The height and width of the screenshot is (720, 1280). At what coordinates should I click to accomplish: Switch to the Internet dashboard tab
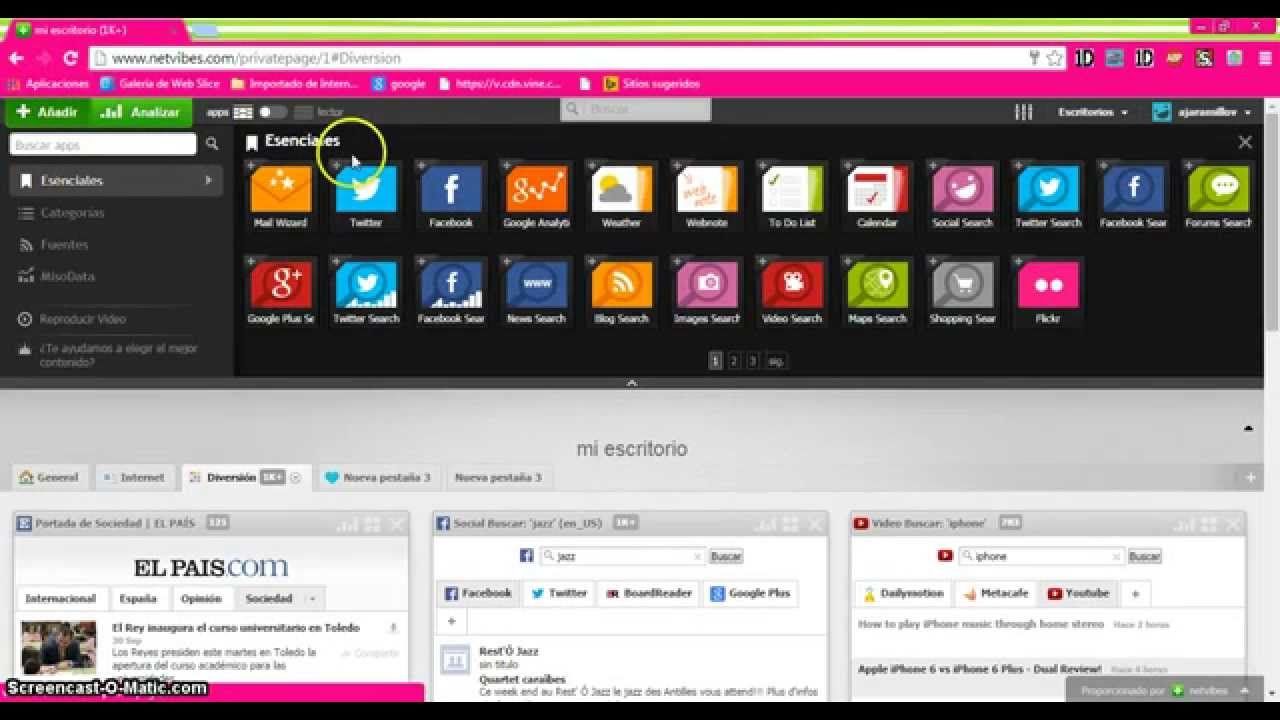click(x=133, y=478)
